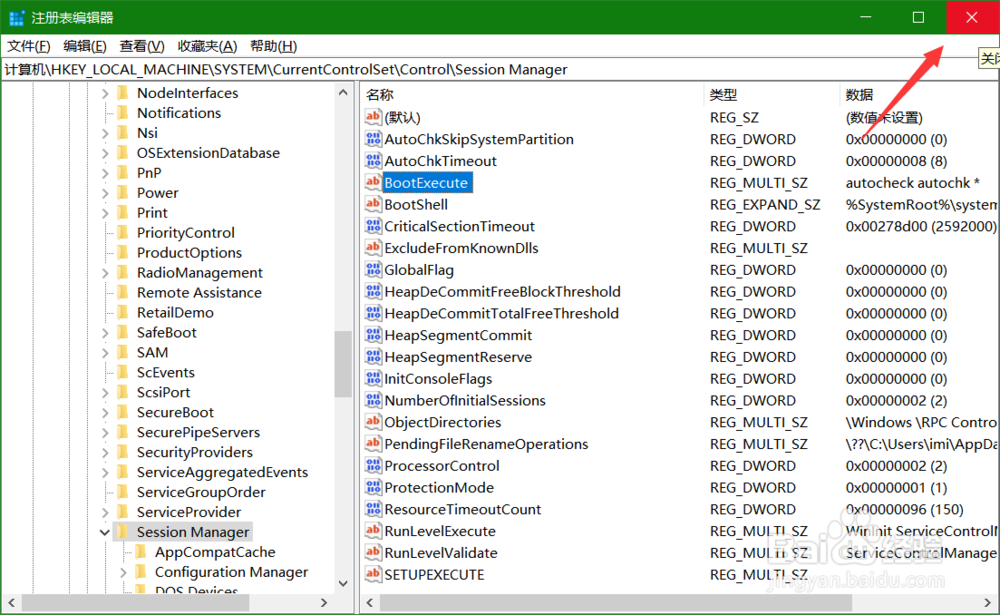The width and height of the screenshot is (1000, 615).
Task: Click the SafeBoot folder icon
Action: pos(123,332)
